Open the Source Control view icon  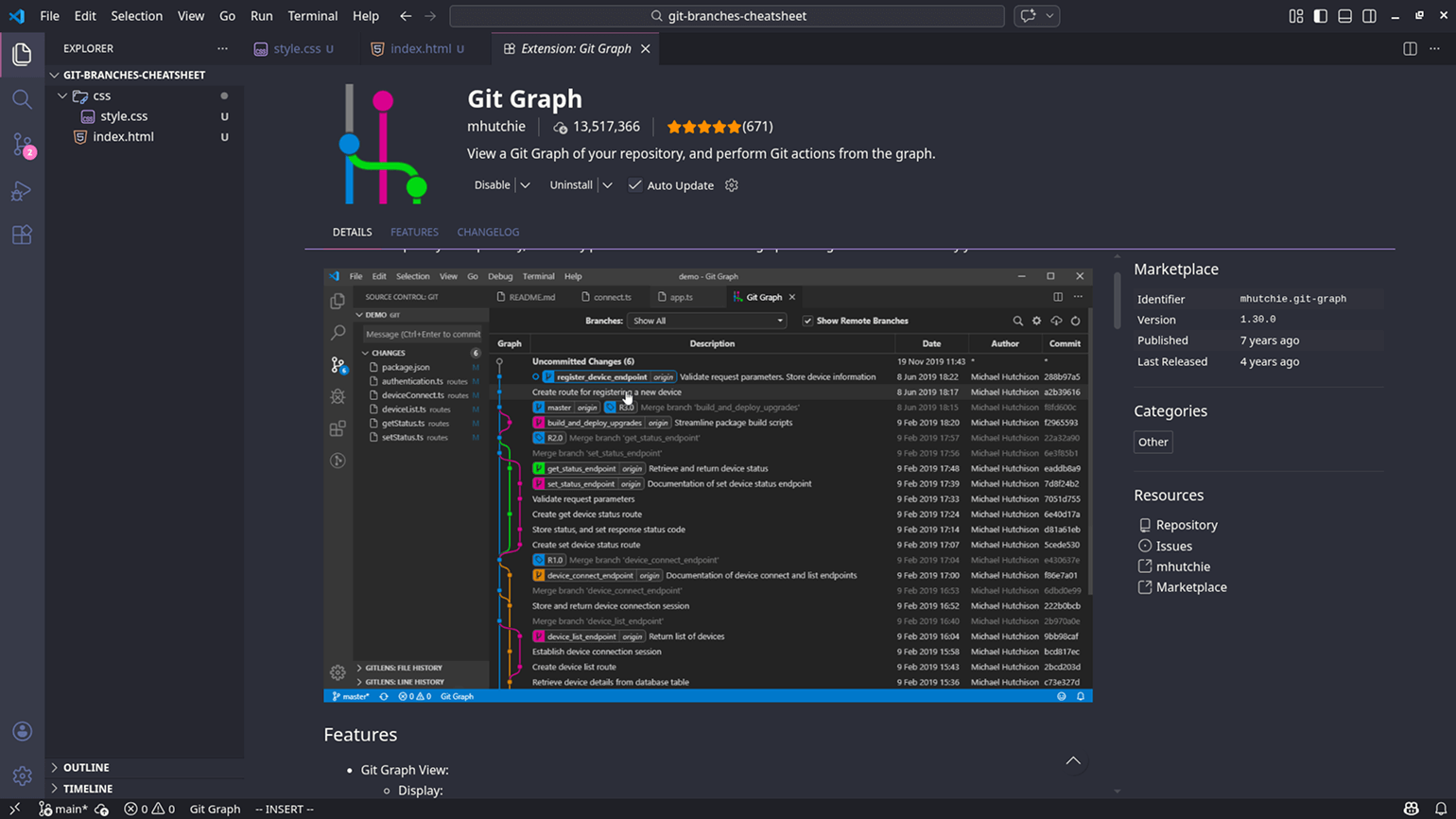coord(23,146)
